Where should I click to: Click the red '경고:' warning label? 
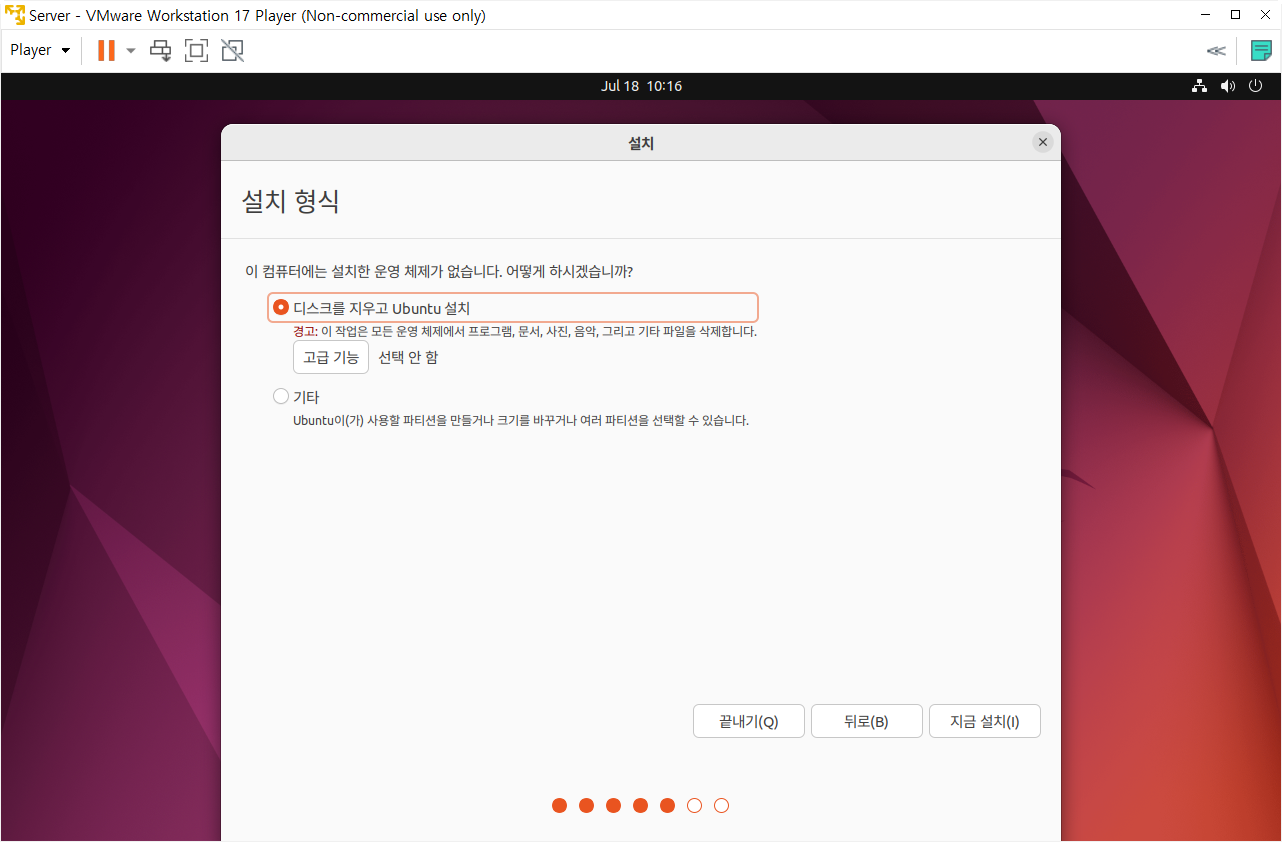(x=305, y=332)
